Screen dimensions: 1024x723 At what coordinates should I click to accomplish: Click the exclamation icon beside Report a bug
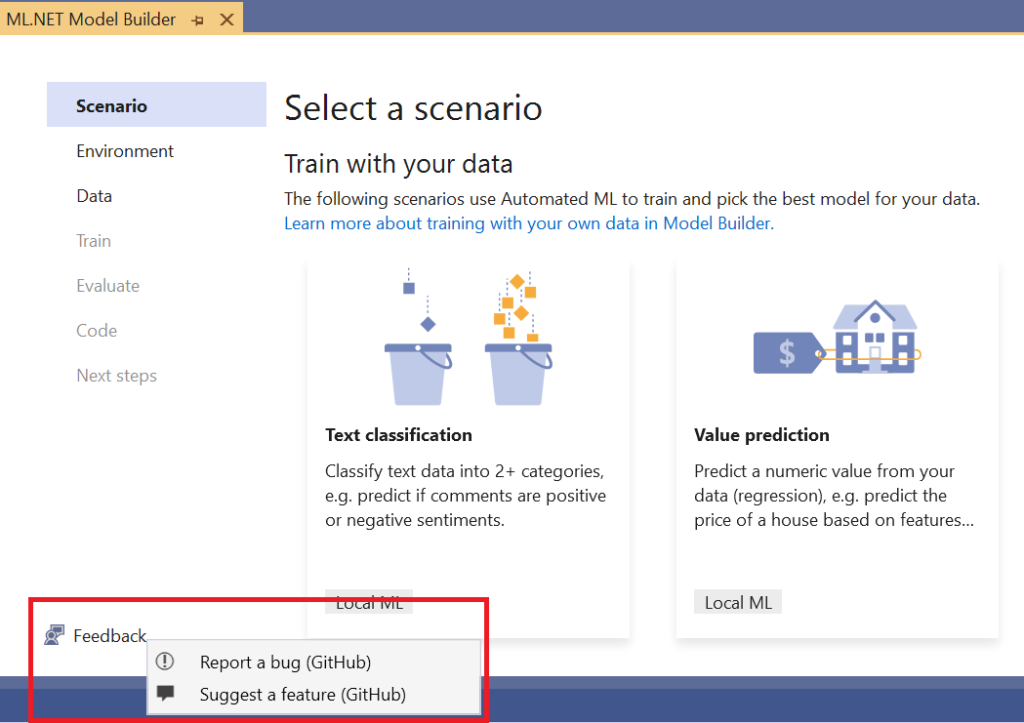click(x=165, y=662)
